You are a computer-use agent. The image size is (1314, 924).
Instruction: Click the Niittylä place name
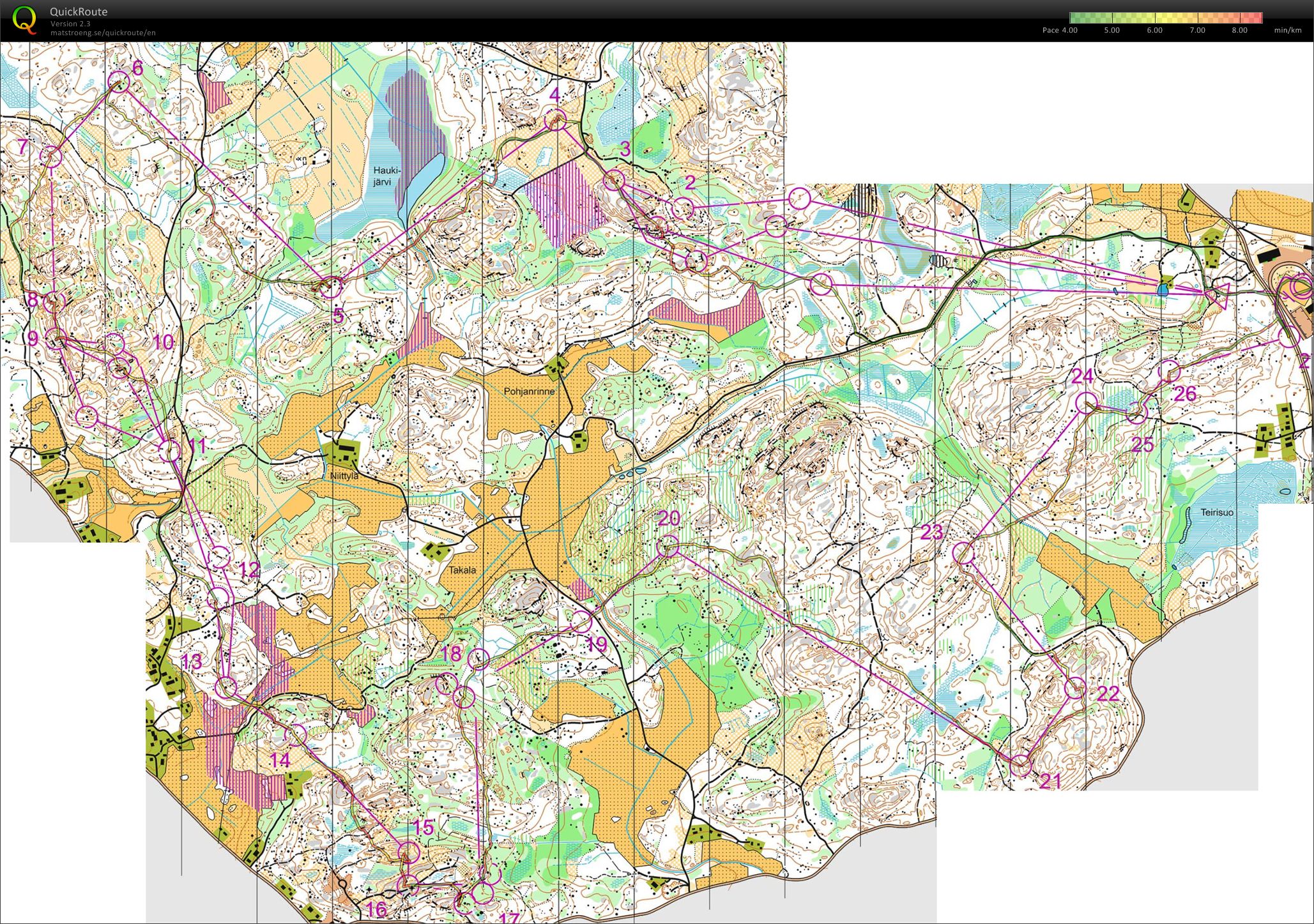[x=344, y=476]
